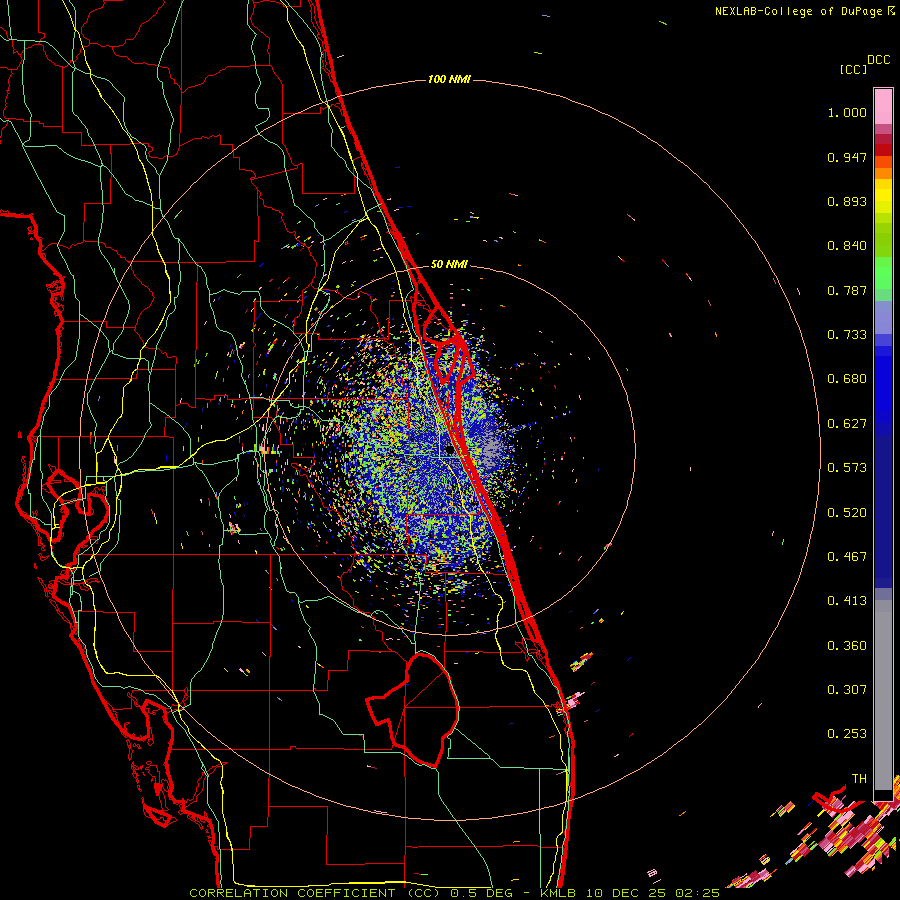Select the 50 NMI range ring label
This screenshot has height=900, width=900.
point(449,265)
